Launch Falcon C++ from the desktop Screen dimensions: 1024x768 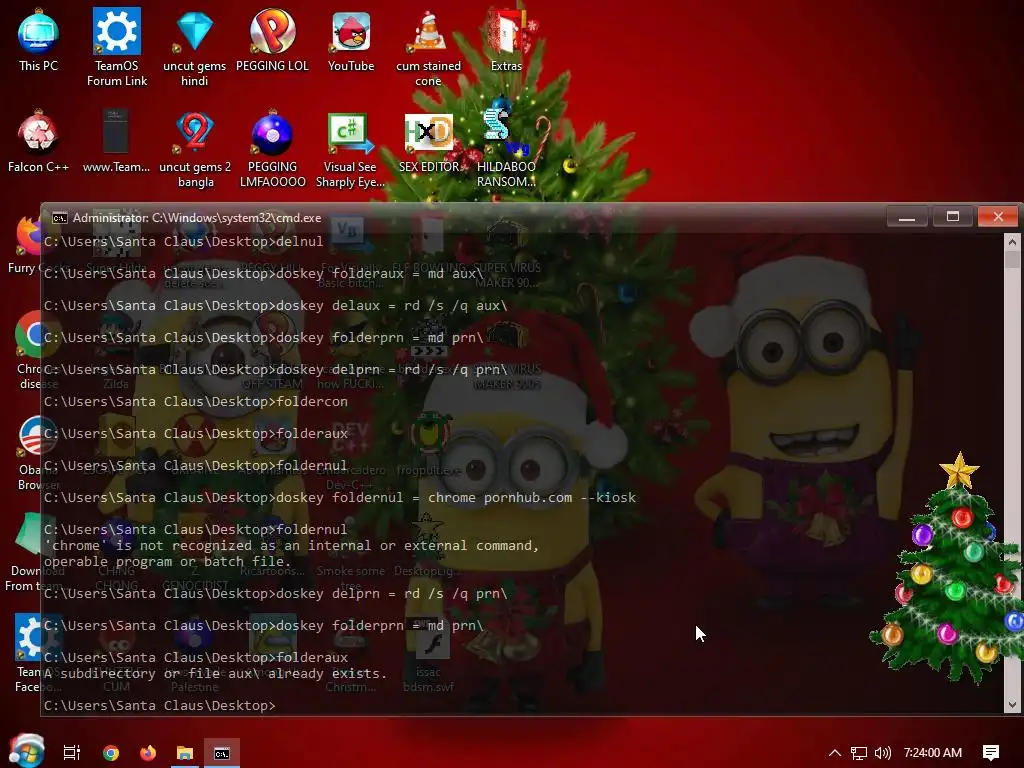pos(38,142)
